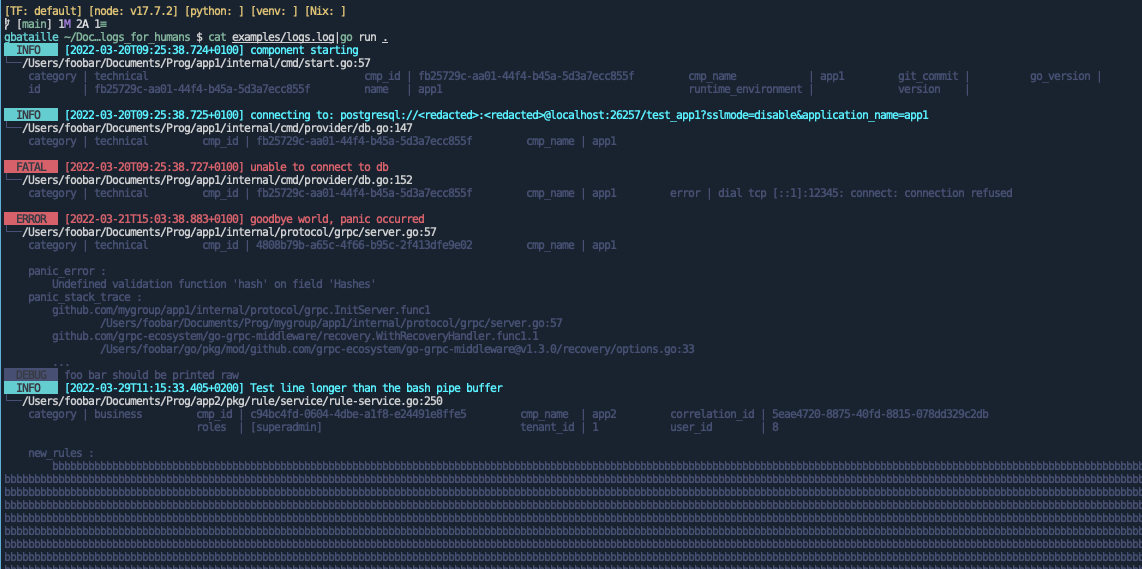This screenshot has width=1142, height=569.
Task: Click the 'go run .' command text
Action: (364, 37)
